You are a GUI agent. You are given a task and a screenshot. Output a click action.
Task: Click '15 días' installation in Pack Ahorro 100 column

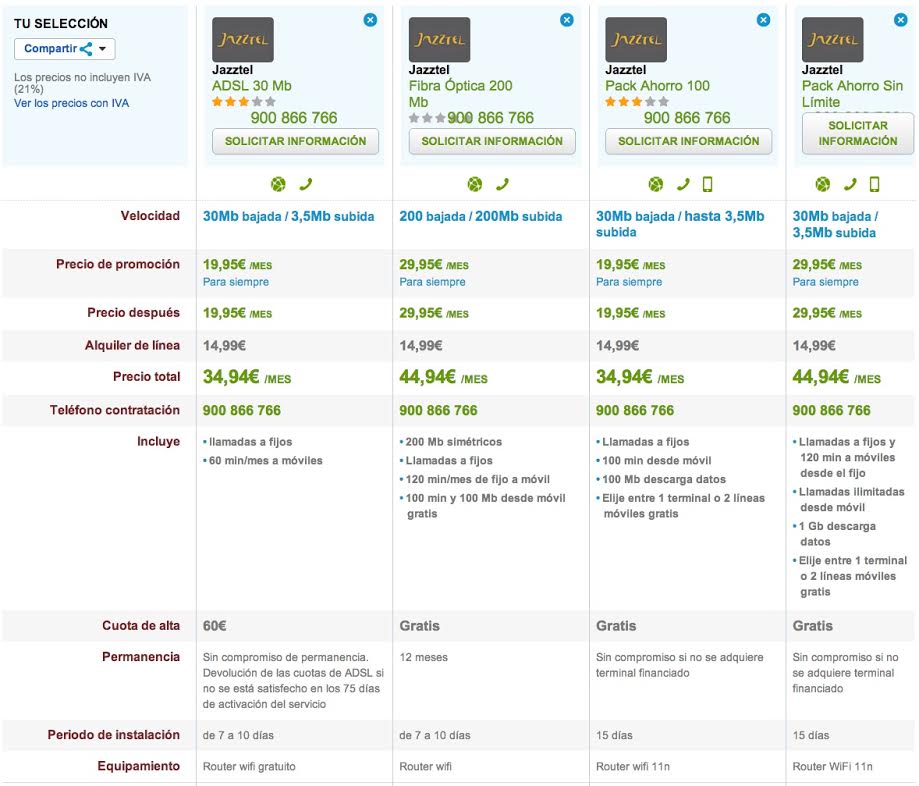pos(614,736)
